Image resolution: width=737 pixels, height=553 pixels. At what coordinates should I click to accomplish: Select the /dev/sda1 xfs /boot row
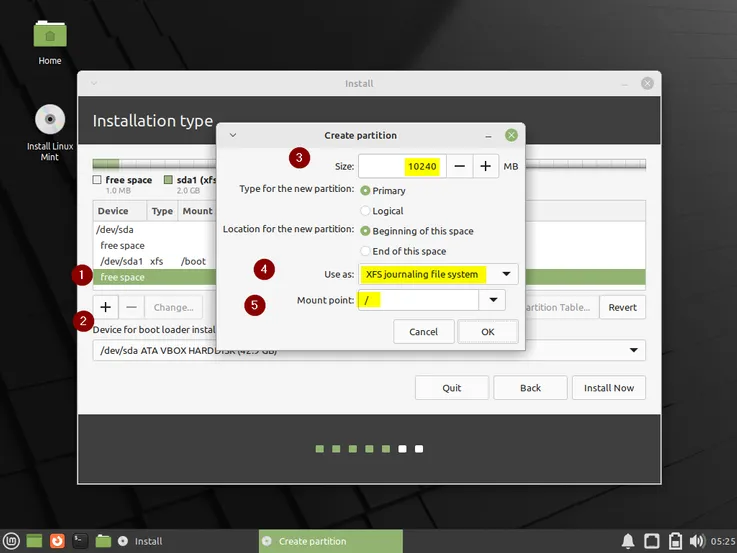(x=155, y=261)
